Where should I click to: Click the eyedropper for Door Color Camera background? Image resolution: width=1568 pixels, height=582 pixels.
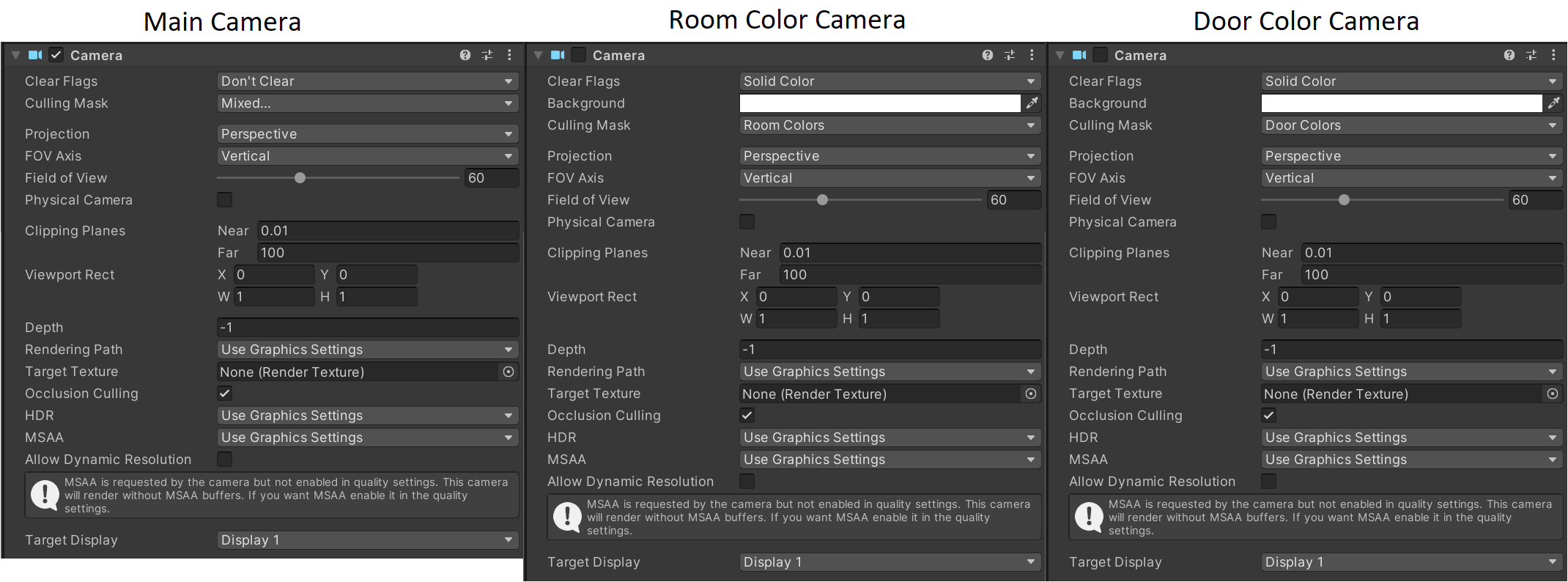tap(1553, 103)
